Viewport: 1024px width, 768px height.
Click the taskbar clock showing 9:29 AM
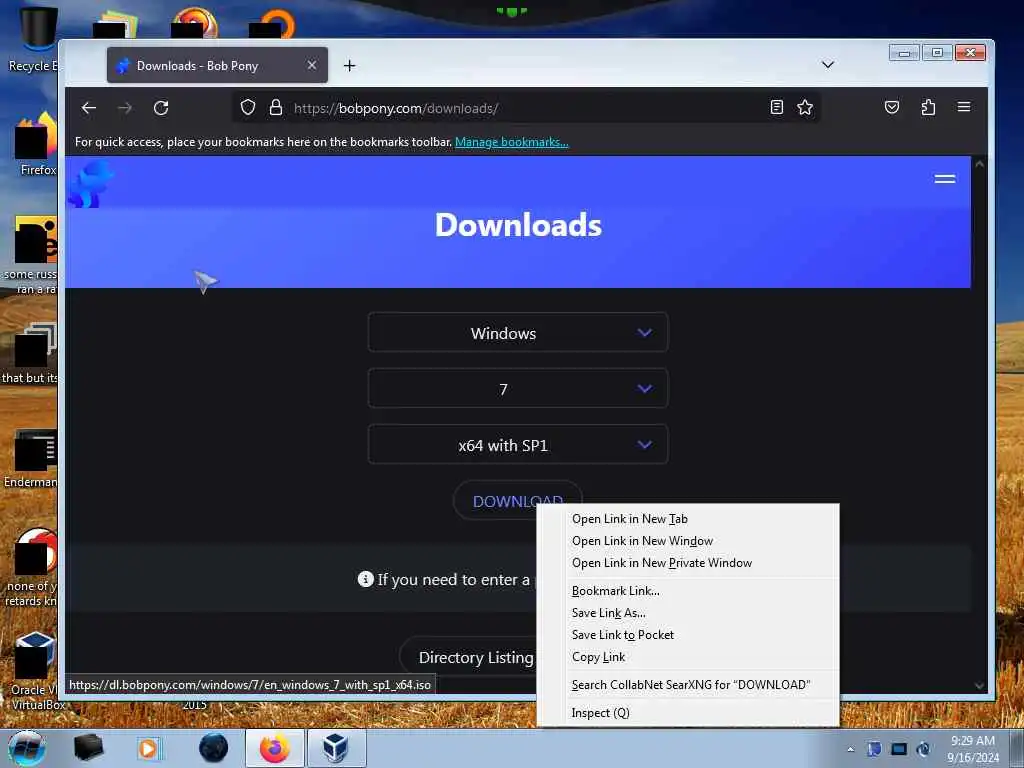(x=973, y=749)
